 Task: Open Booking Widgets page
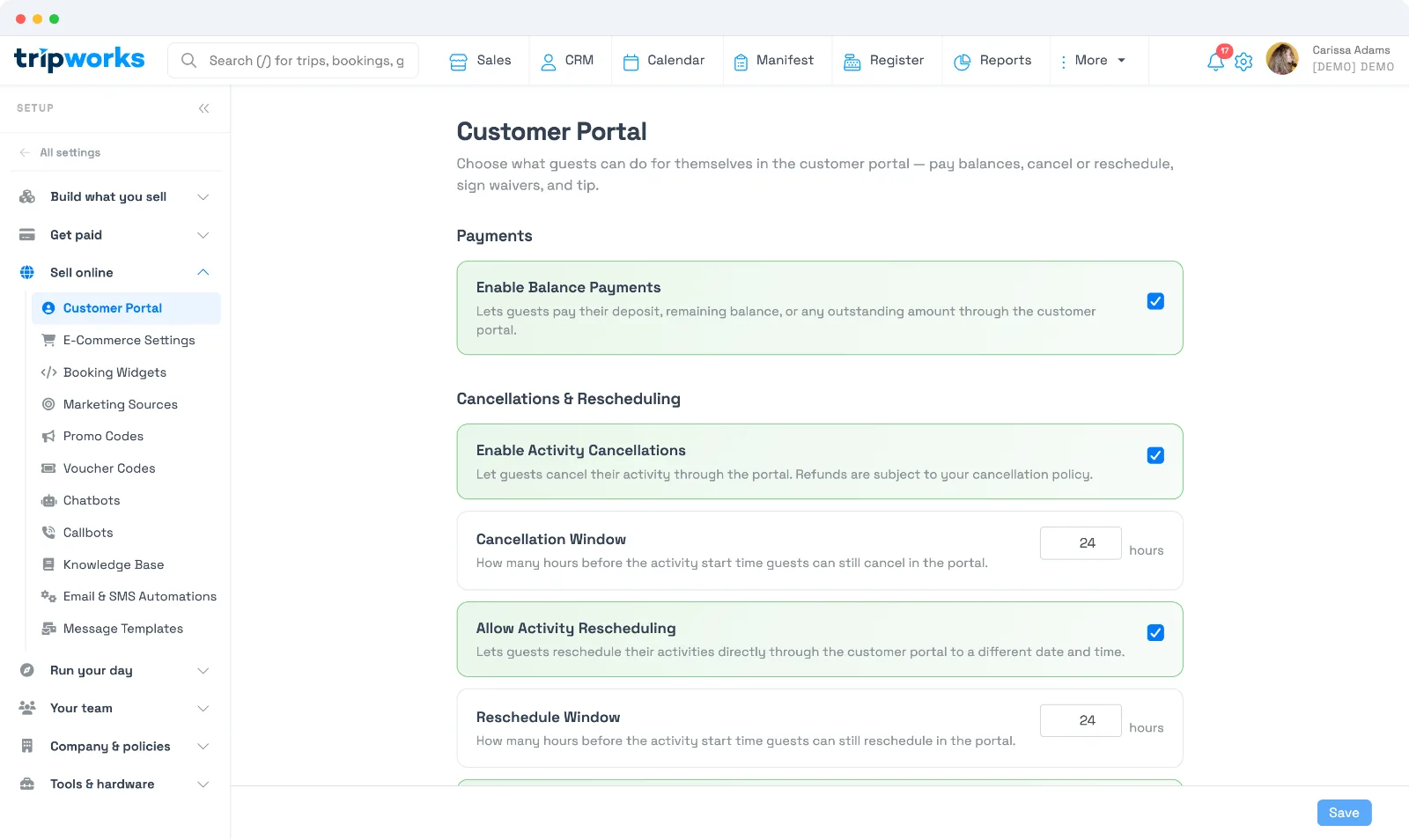pos(114,372)
